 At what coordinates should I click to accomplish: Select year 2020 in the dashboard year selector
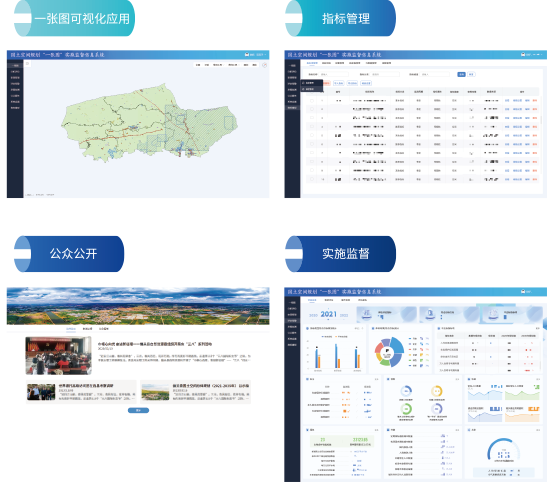tap(313, 315)
